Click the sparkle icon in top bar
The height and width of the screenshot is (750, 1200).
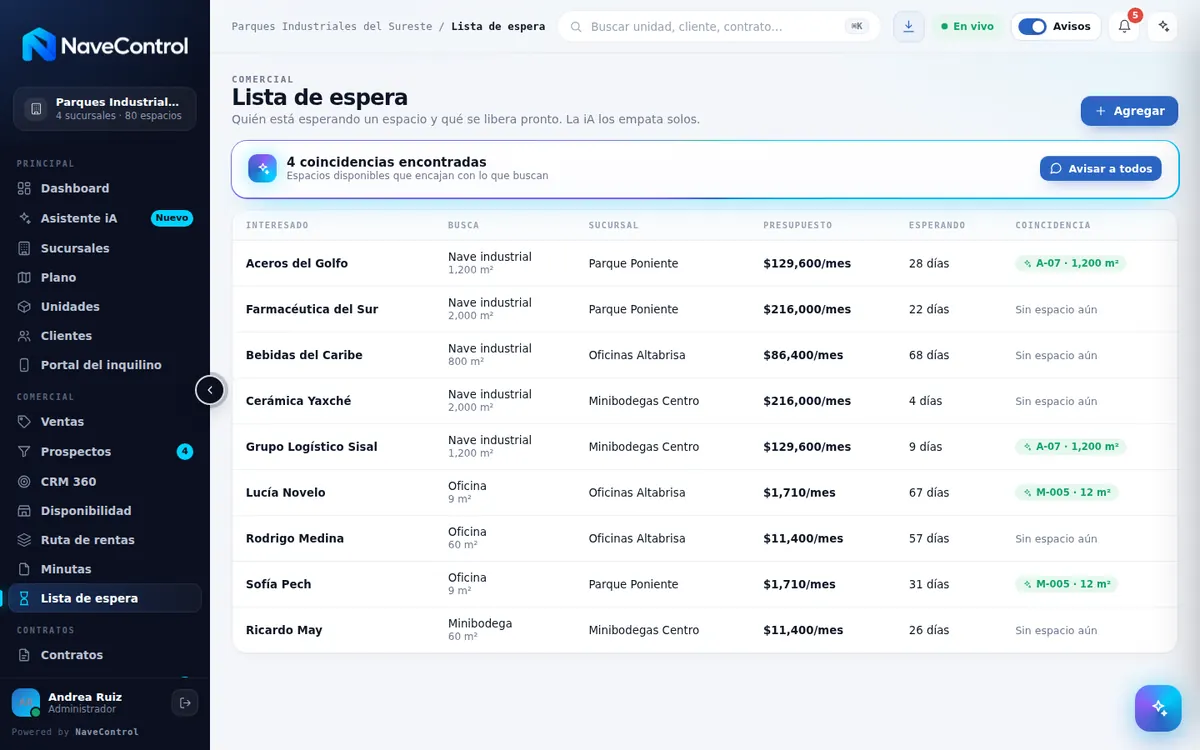coord(1163,27)
